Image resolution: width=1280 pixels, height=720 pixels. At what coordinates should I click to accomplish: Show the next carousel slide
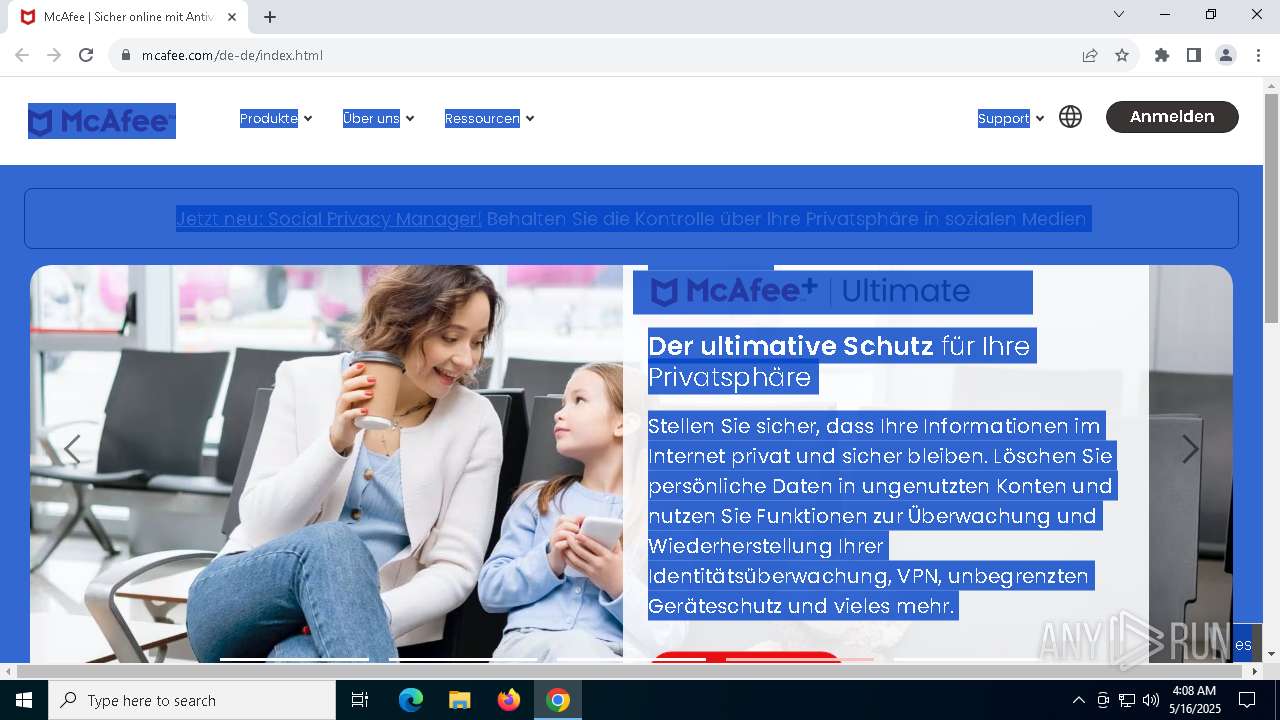click(1190, 450)
